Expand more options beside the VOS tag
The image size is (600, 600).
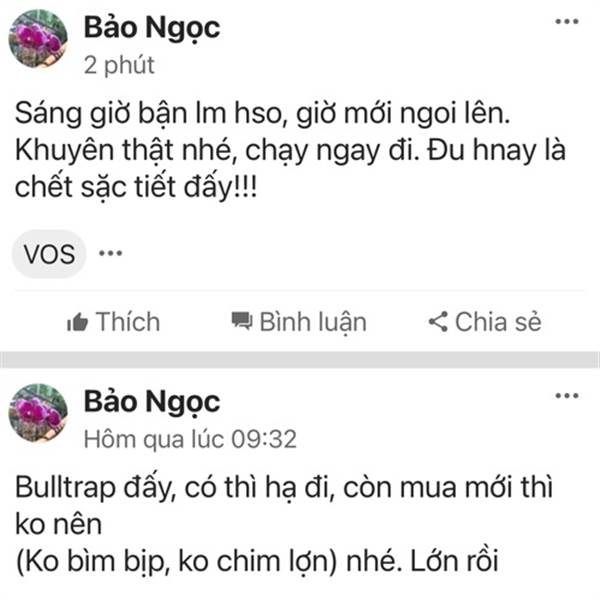[x=111, y=253]
